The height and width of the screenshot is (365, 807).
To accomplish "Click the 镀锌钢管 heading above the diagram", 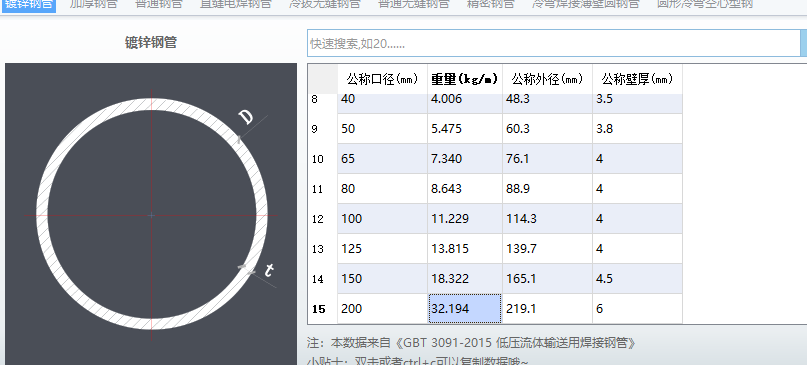I will coord(151,42).
